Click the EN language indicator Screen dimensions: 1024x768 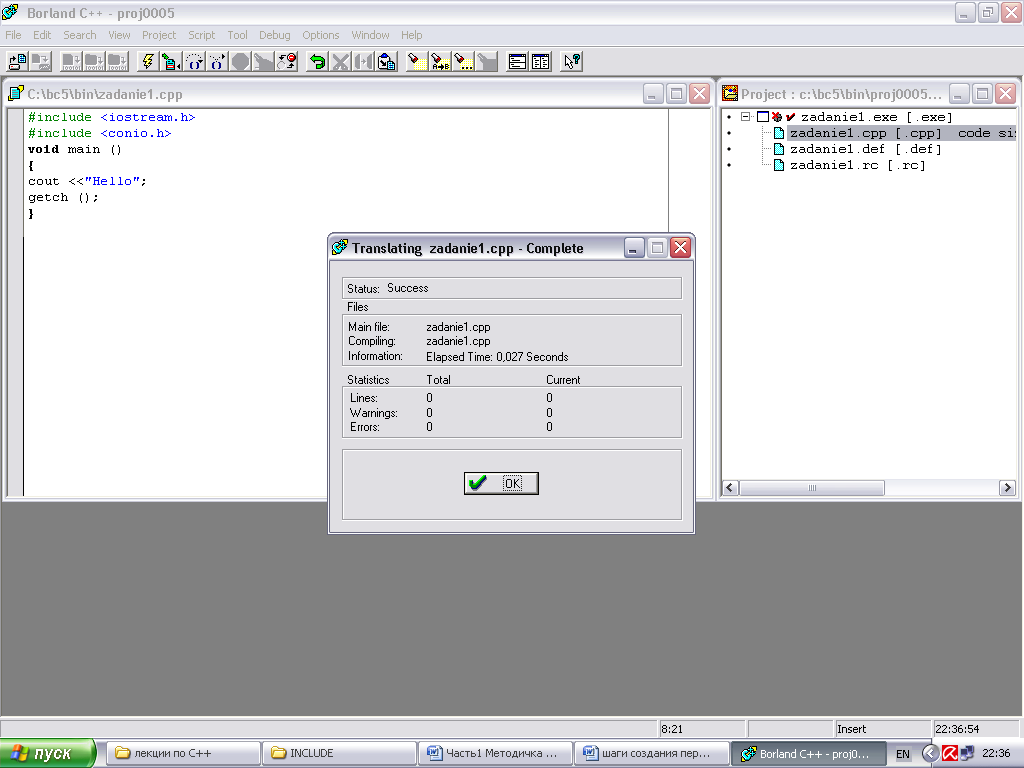(903, 754)
